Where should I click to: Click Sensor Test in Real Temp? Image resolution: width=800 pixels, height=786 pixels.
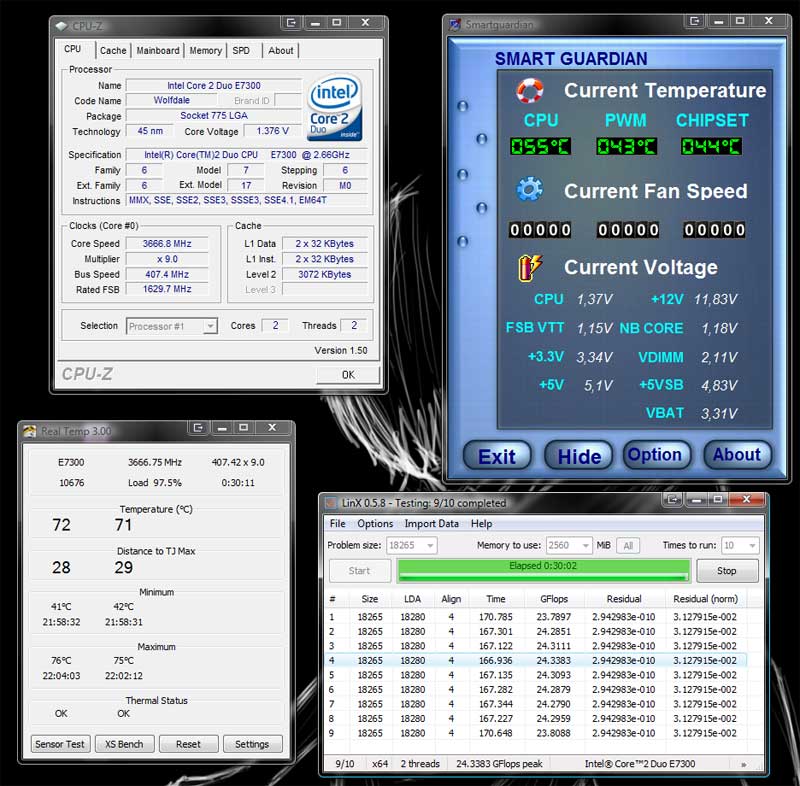60,744
